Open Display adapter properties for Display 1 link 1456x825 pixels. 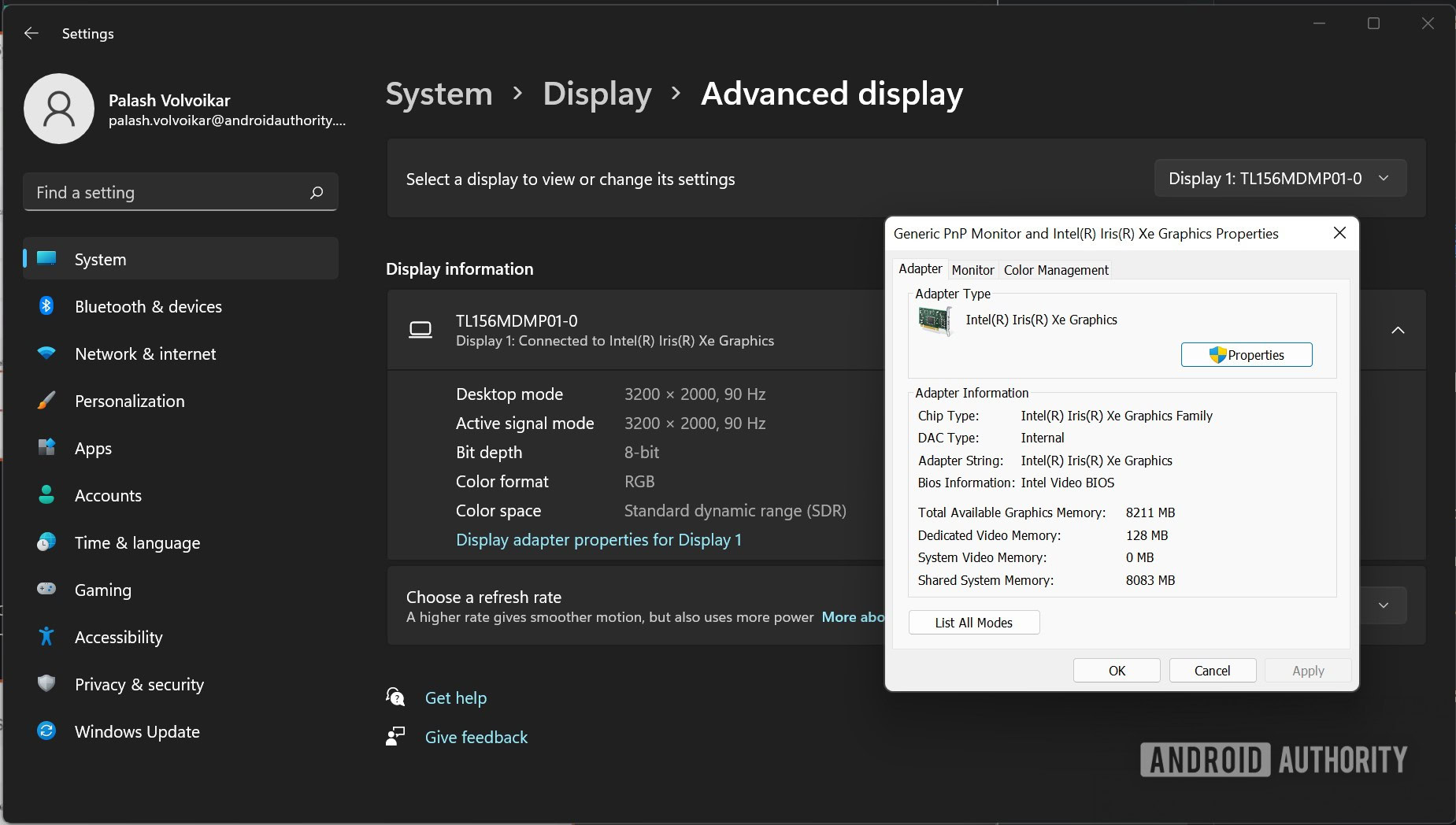click(598, 540)
